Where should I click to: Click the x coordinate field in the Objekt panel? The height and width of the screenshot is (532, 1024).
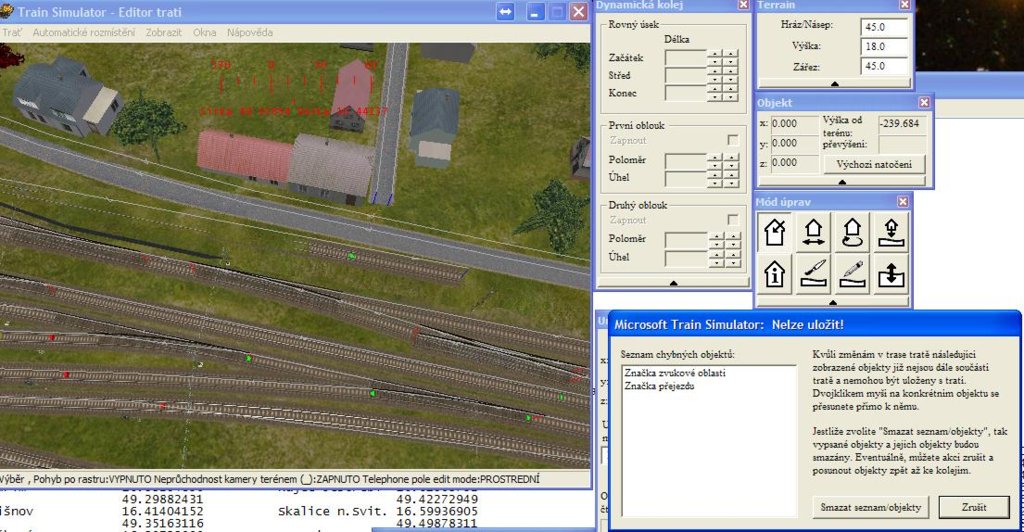coord(793,123)
